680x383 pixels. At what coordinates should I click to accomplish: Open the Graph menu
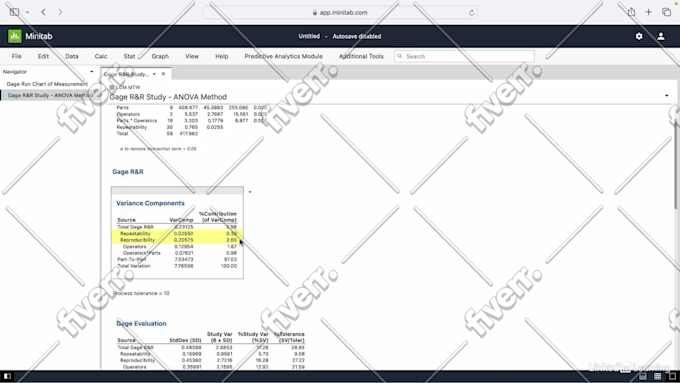(160, 56)
